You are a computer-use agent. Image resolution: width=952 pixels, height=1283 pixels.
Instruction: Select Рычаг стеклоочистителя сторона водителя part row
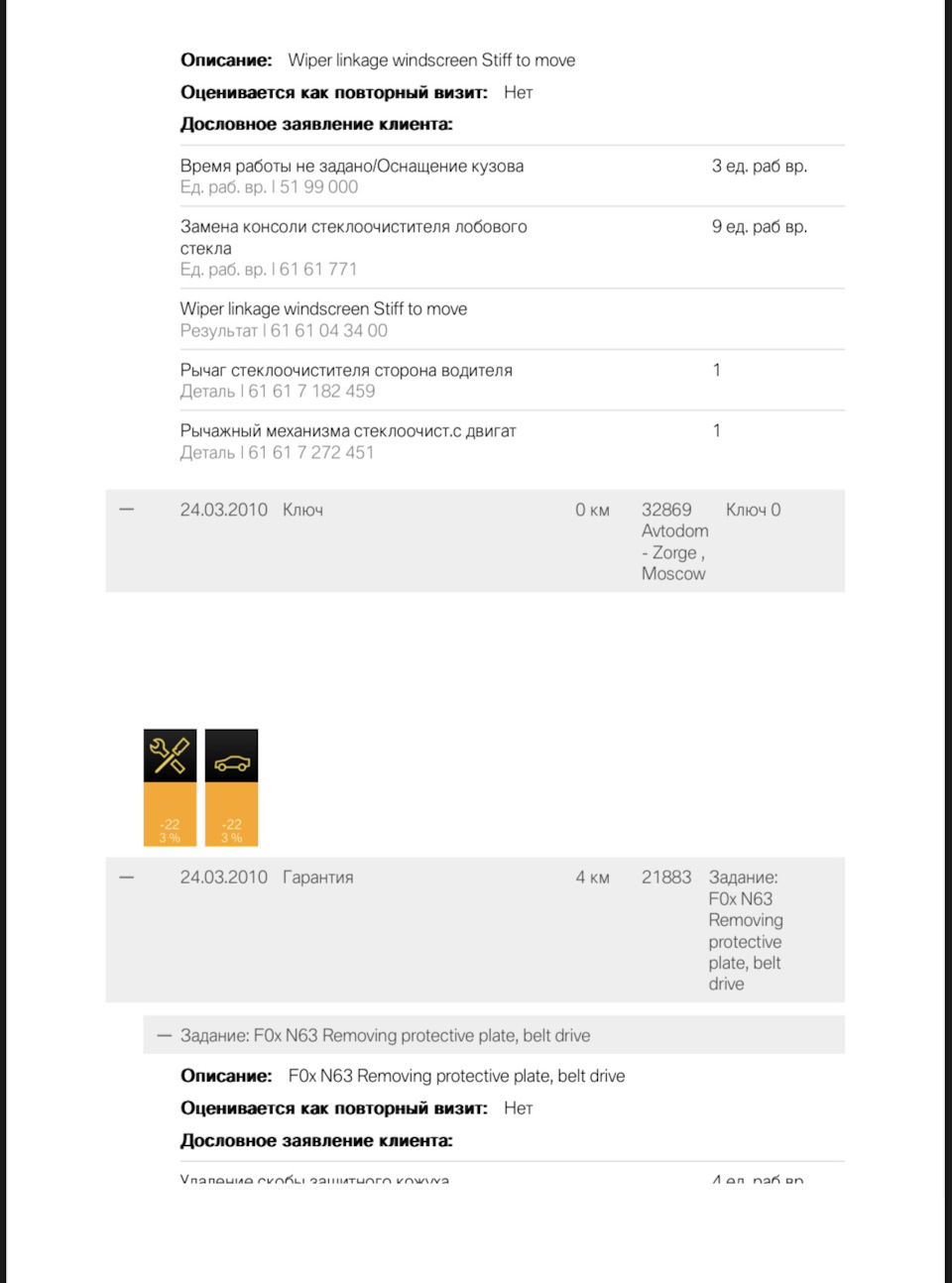tap(346, 371)
